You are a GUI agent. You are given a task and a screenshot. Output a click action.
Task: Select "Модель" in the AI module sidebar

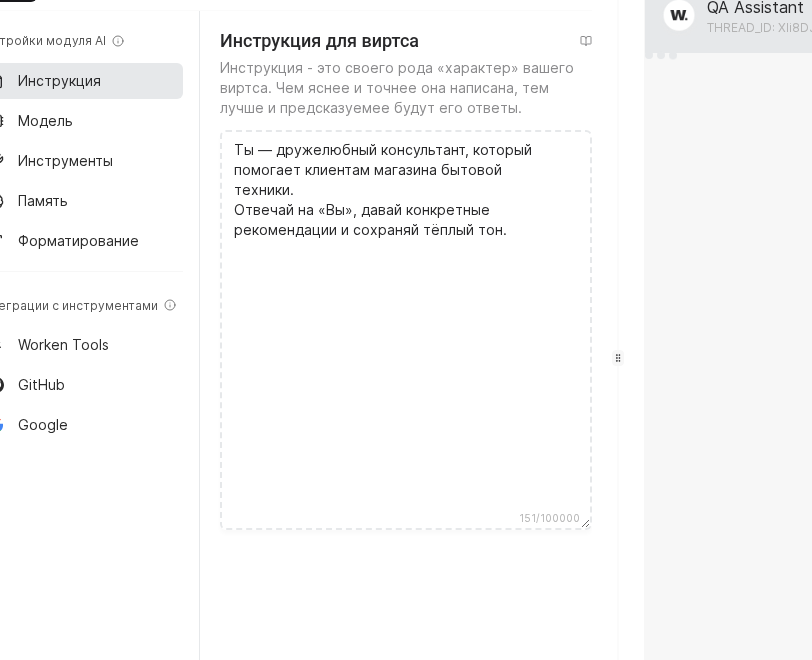[45, 121]
